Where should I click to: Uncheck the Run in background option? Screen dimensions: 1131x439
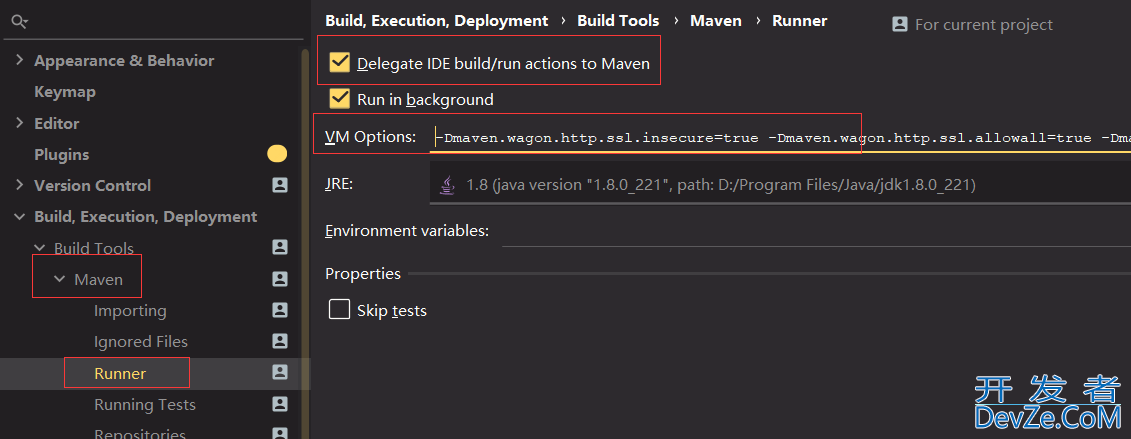coord(340,99)
